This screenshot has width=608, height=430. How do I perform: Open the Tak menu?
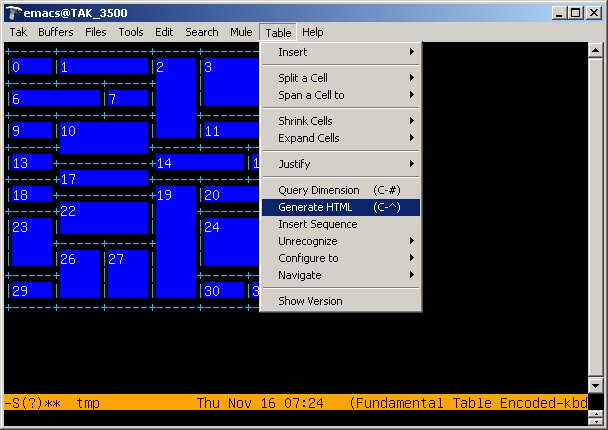point(18,32)
